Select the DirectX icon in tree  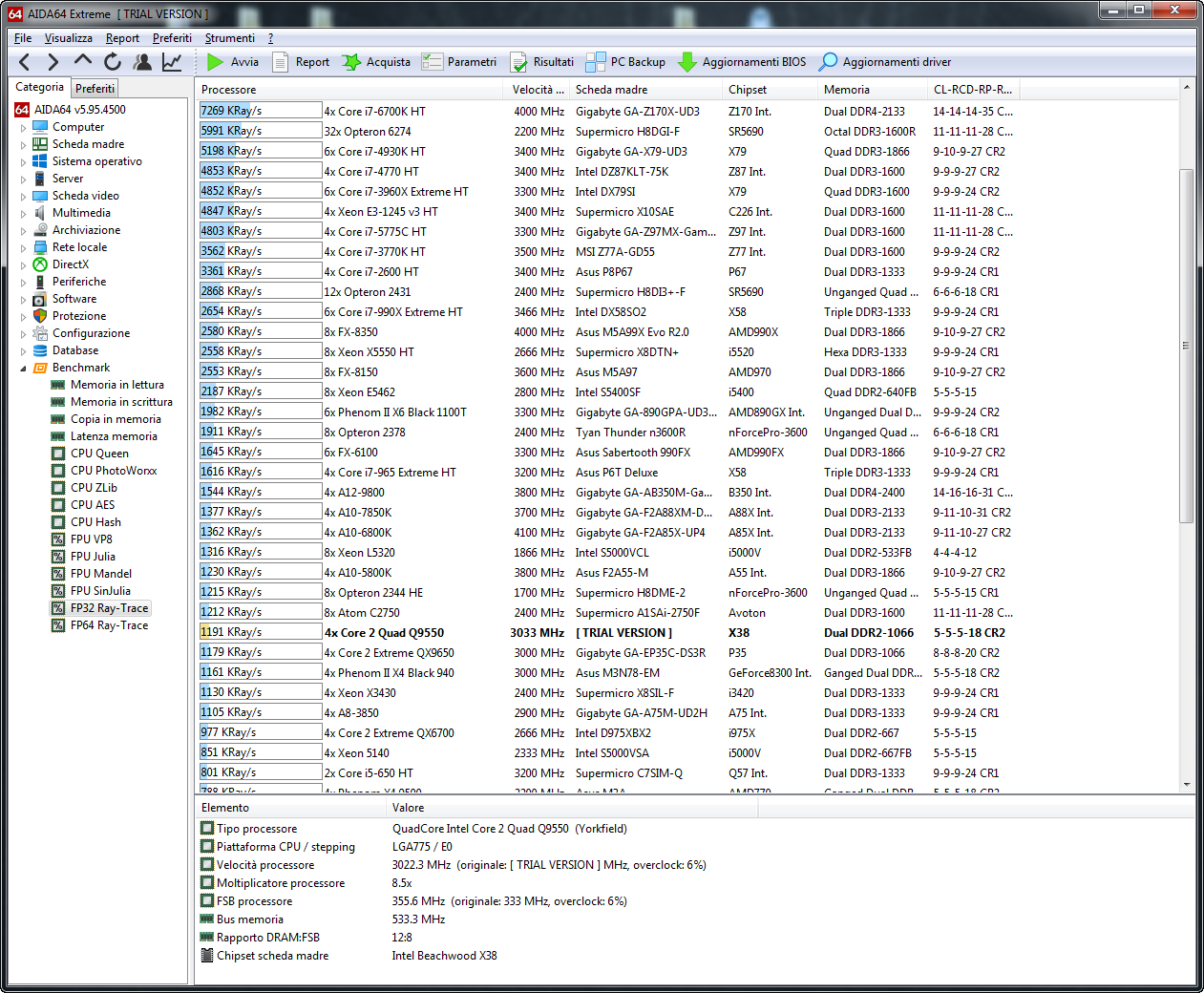click(x=40, y=264)
